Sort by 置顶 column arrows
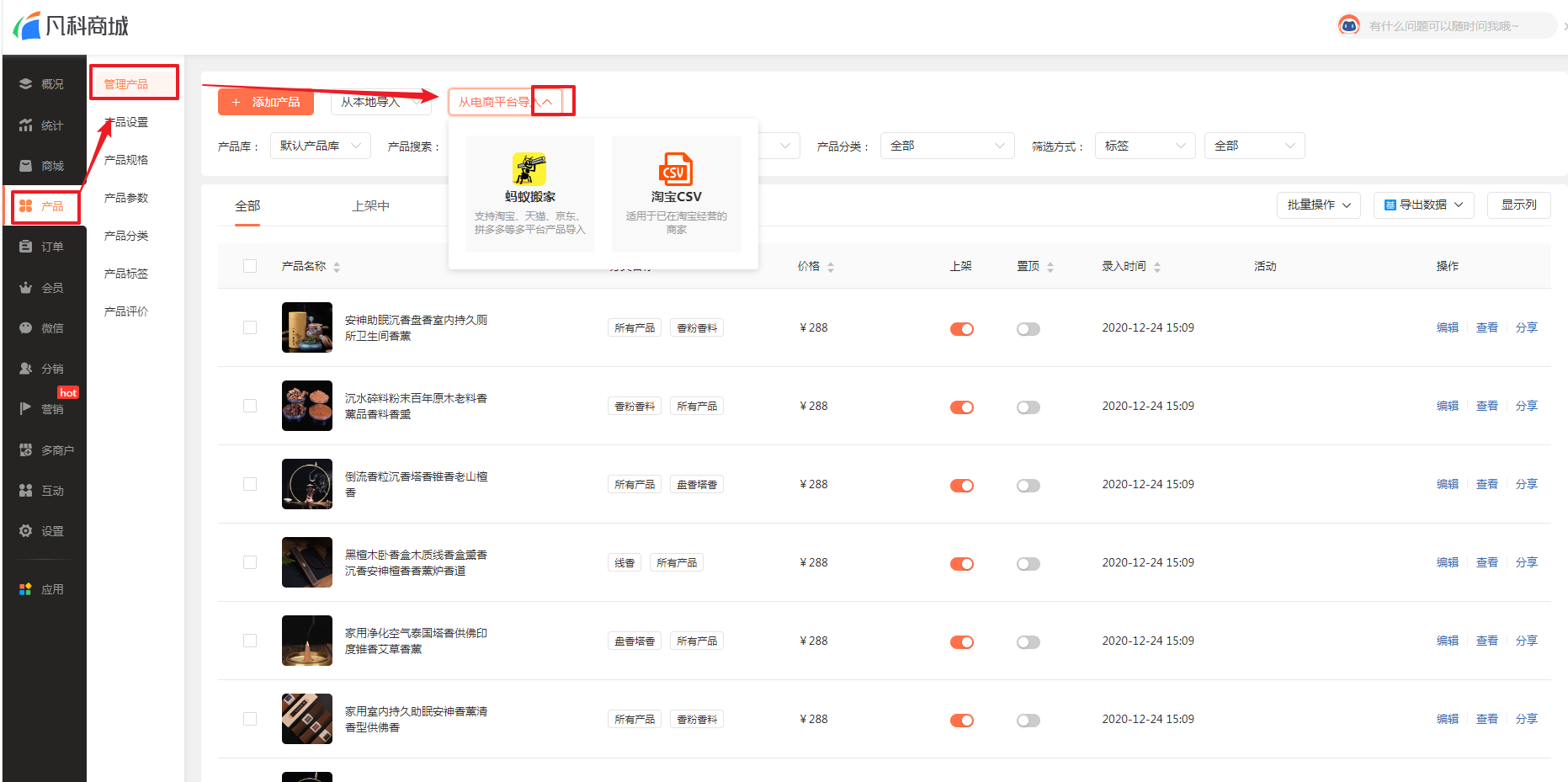This screenshot has height=782, width=1568. [1050, 267]
